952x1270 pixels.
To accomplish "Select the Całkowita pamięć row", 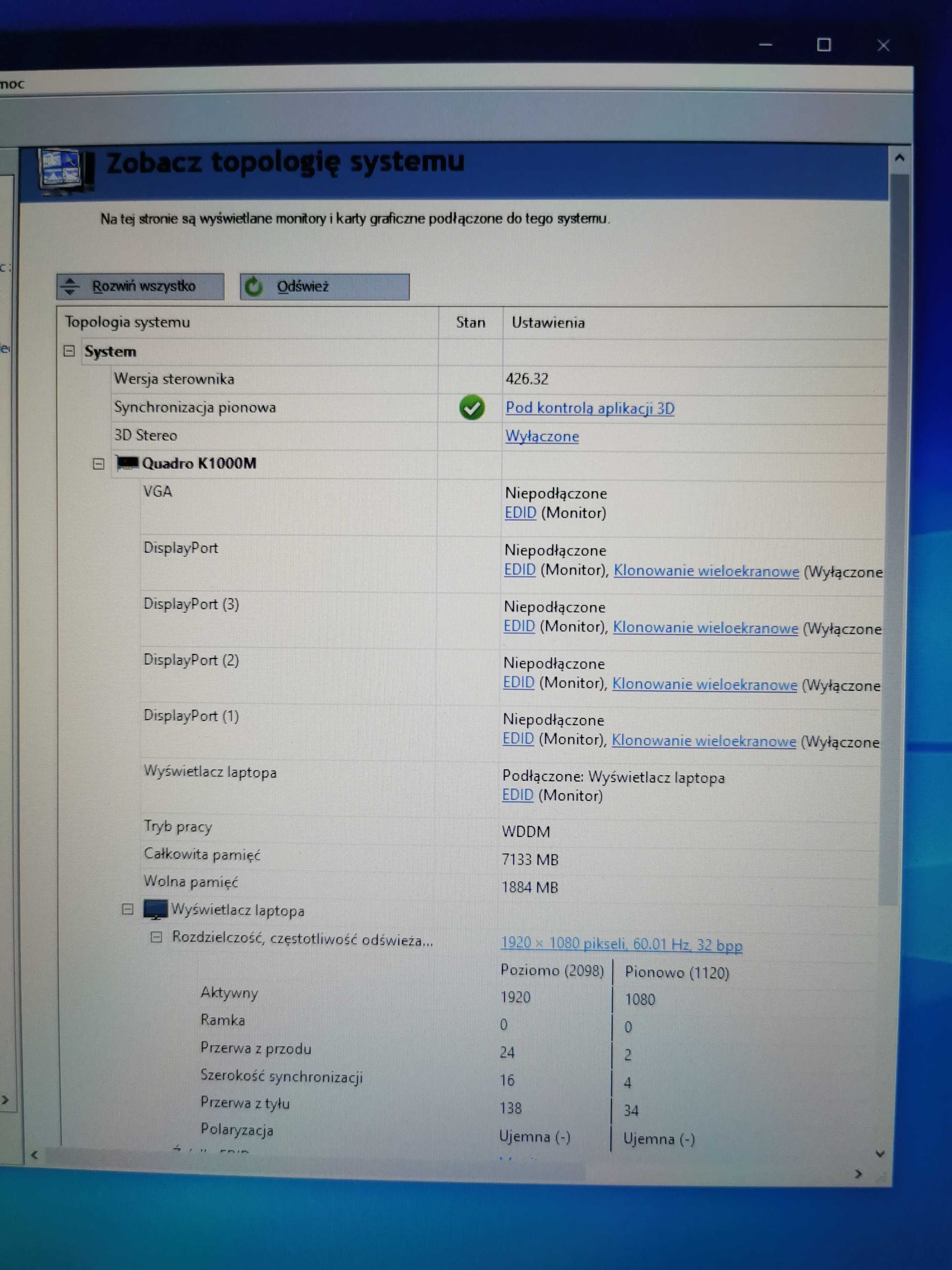I will click(511, 857).
